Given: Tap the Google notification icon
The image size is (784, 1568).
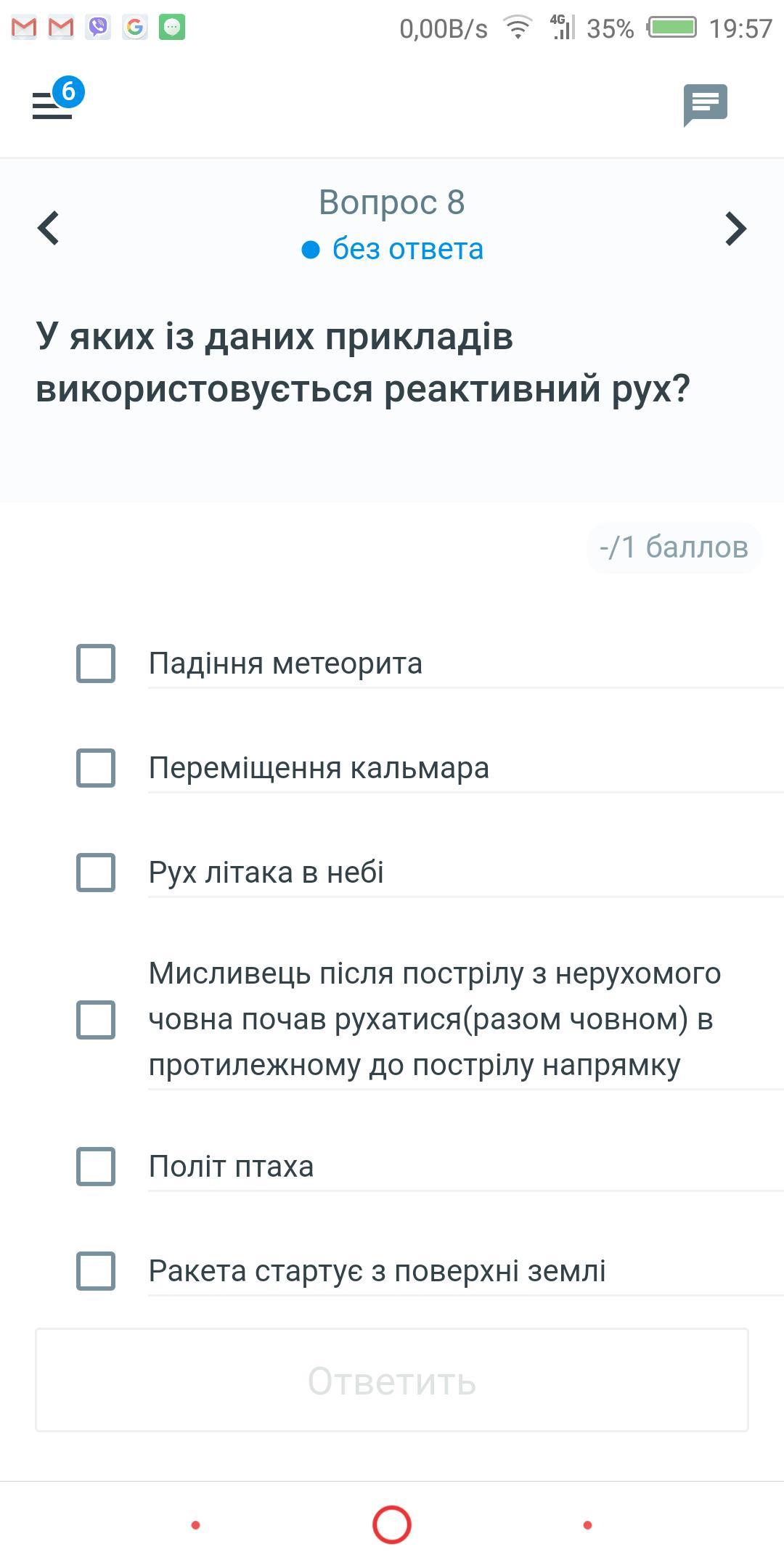Looking at the screenshot, I should [x=135, y=28].
